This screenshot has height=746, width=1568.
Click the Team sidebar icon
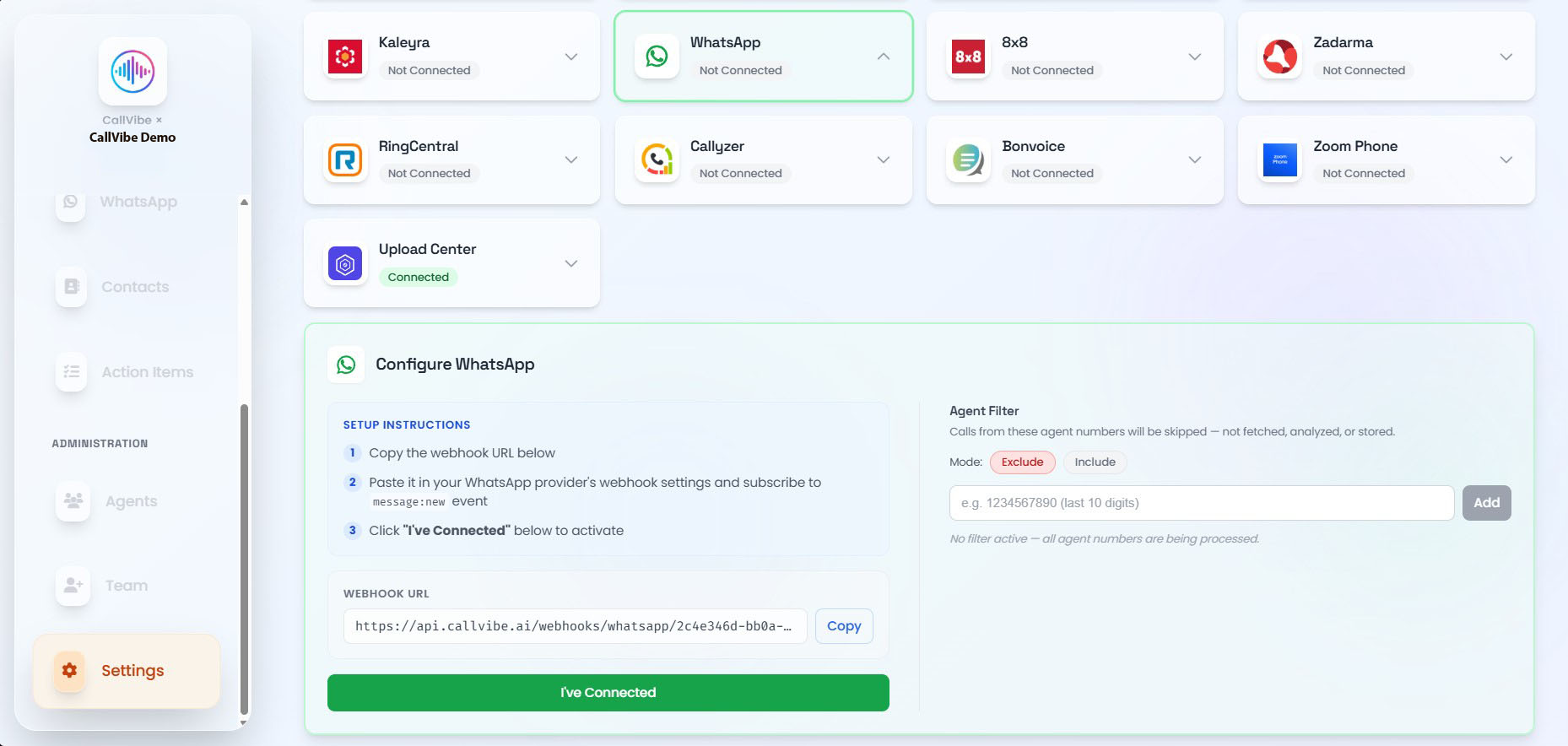pos(73,586)
